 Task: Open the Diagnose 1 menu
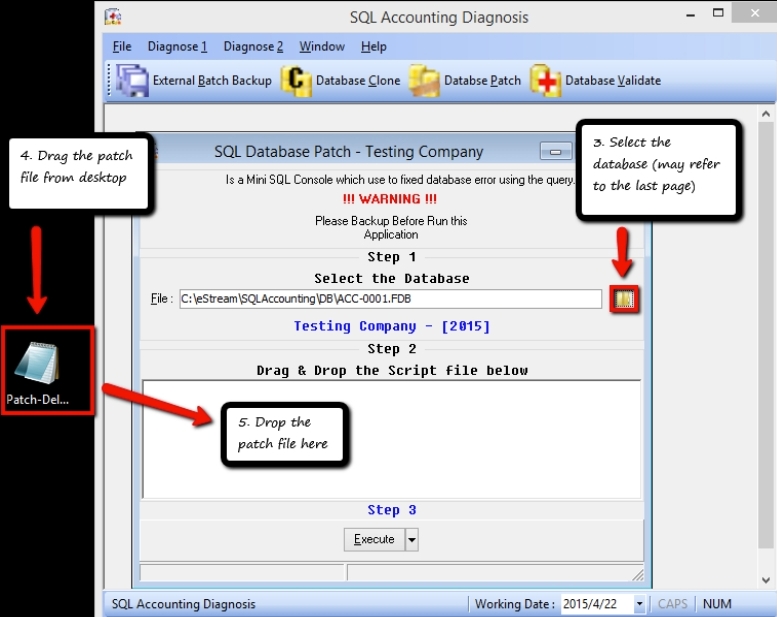pyautogui.click(x=177, y=47)
